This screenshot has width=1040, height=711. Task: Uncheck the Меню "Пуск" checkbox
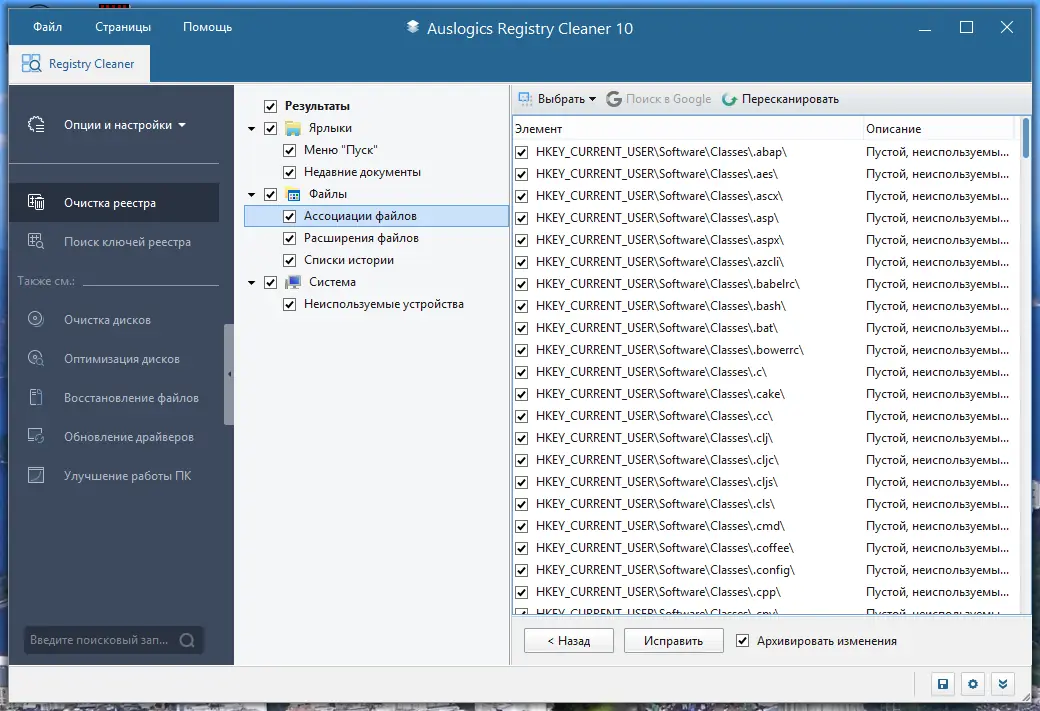click(x=289, y=151)
